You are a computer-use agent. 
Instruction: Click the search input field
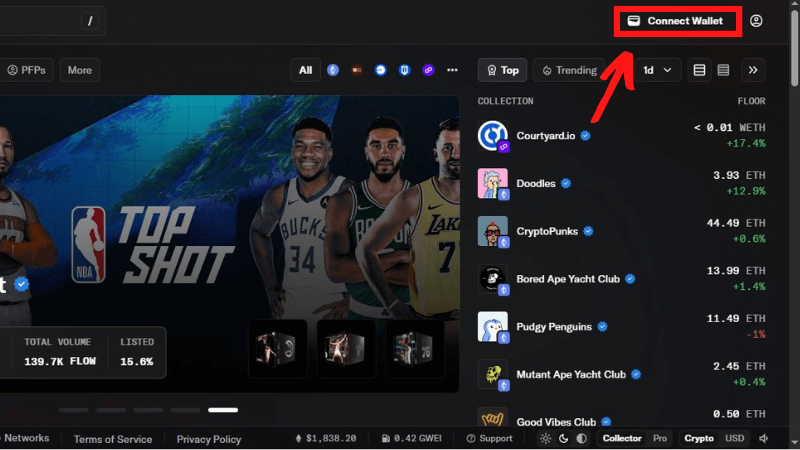tap(53, 21)
